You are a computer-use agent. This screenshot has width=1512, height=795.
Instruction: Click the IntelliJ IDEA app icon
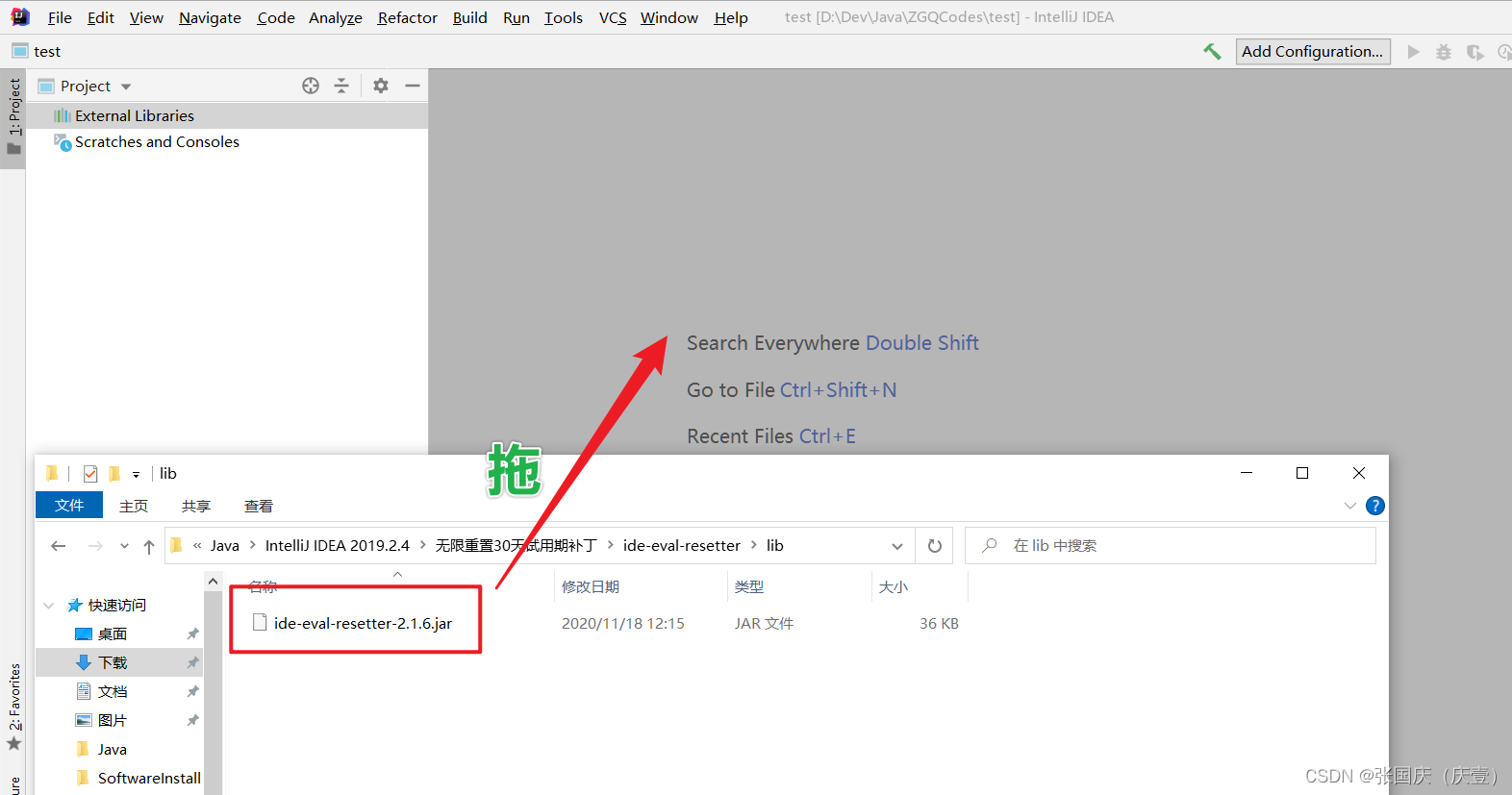19,16
